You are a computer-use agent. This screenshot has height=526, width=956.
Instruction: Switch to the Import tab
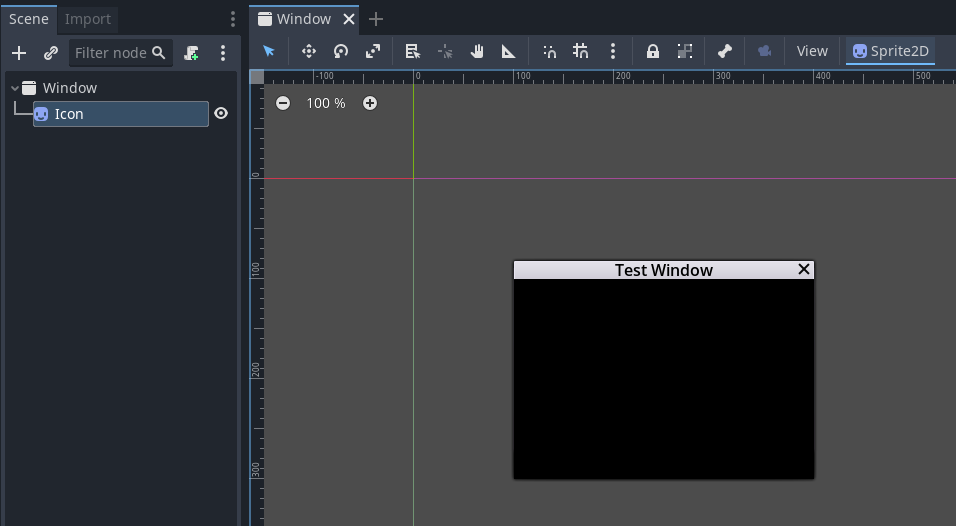[x=88, y=20]
